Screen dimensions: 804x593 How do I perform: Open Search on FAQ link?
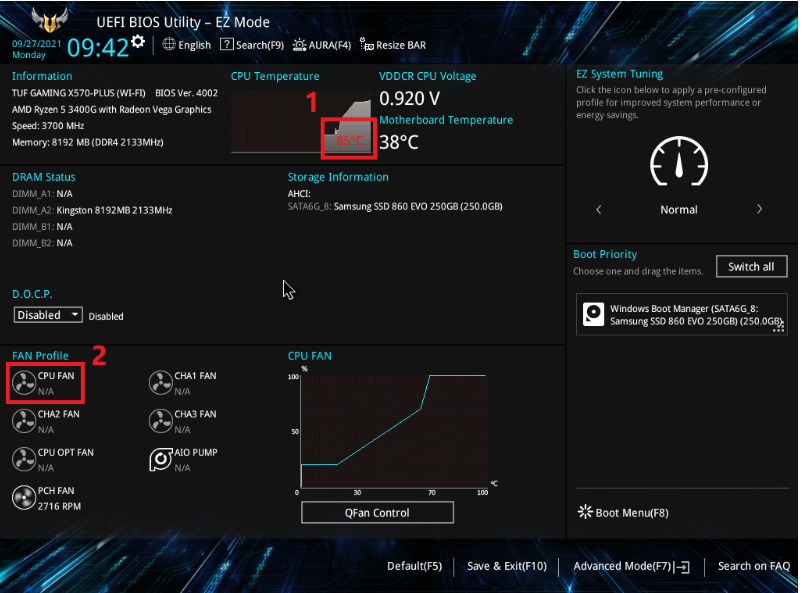[754, 566]
